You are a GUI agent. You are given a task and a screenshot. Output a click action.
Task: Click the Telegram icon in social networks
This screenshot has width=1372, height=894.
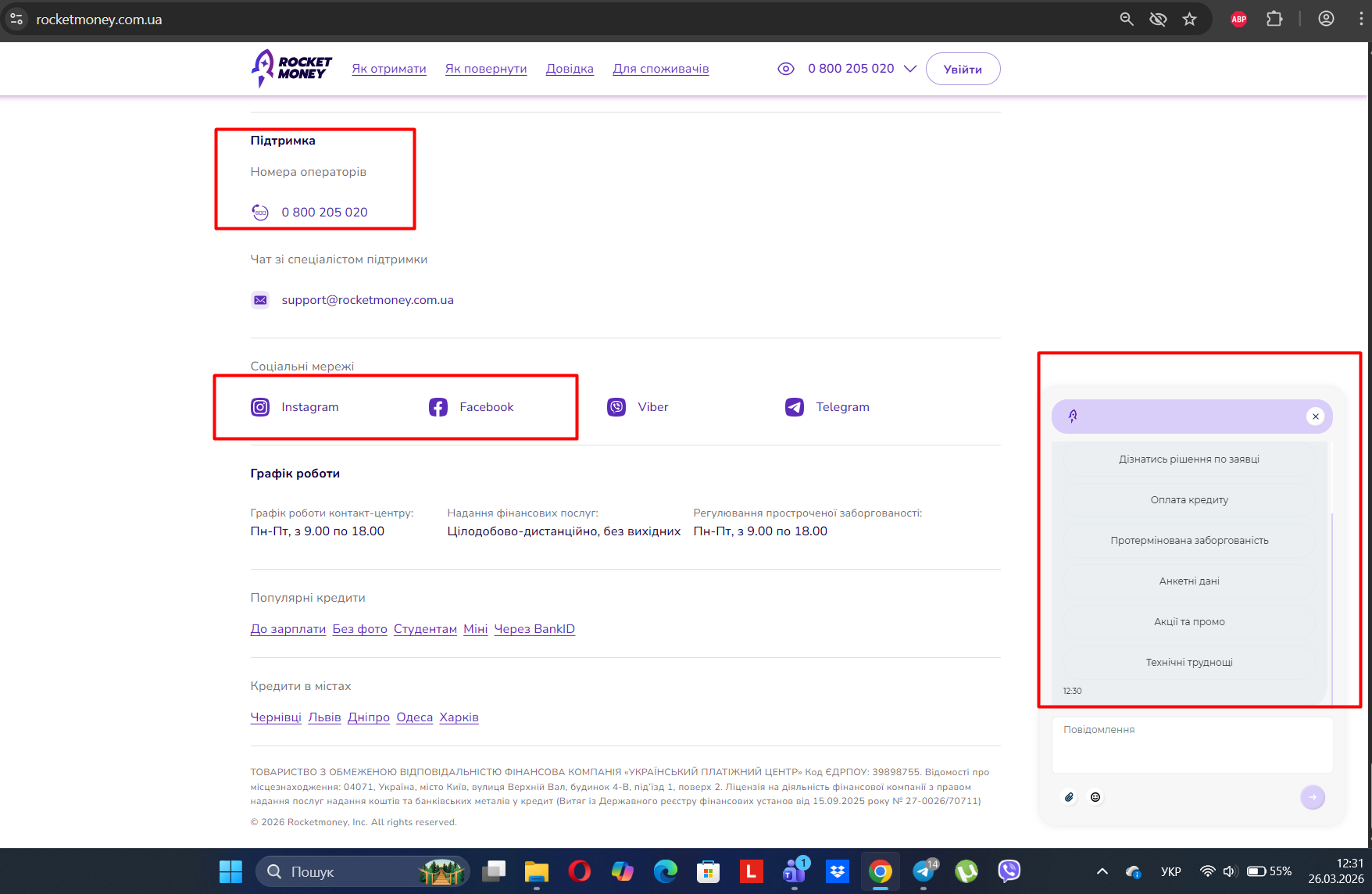pos(795,407)
